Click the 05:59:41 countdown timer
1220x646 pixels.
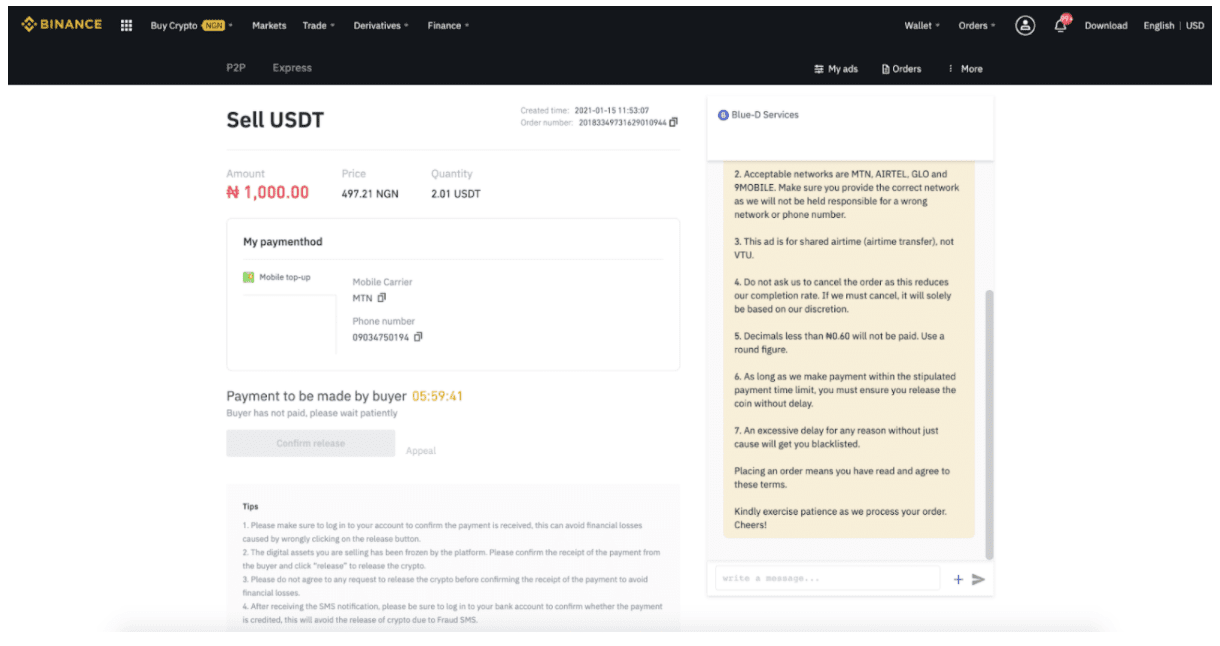coord(438,396)
